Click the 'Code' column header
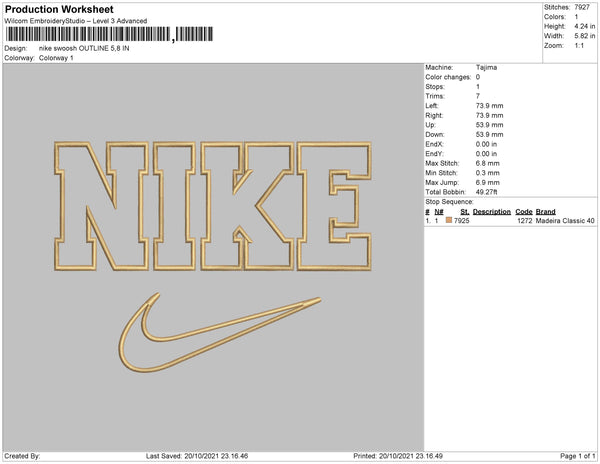 click(x=524, y=212)
